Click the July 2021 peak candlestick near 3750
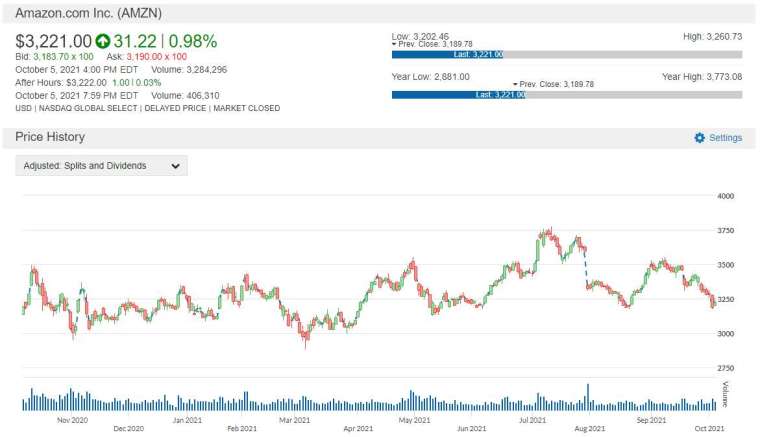 pos(551,235)
